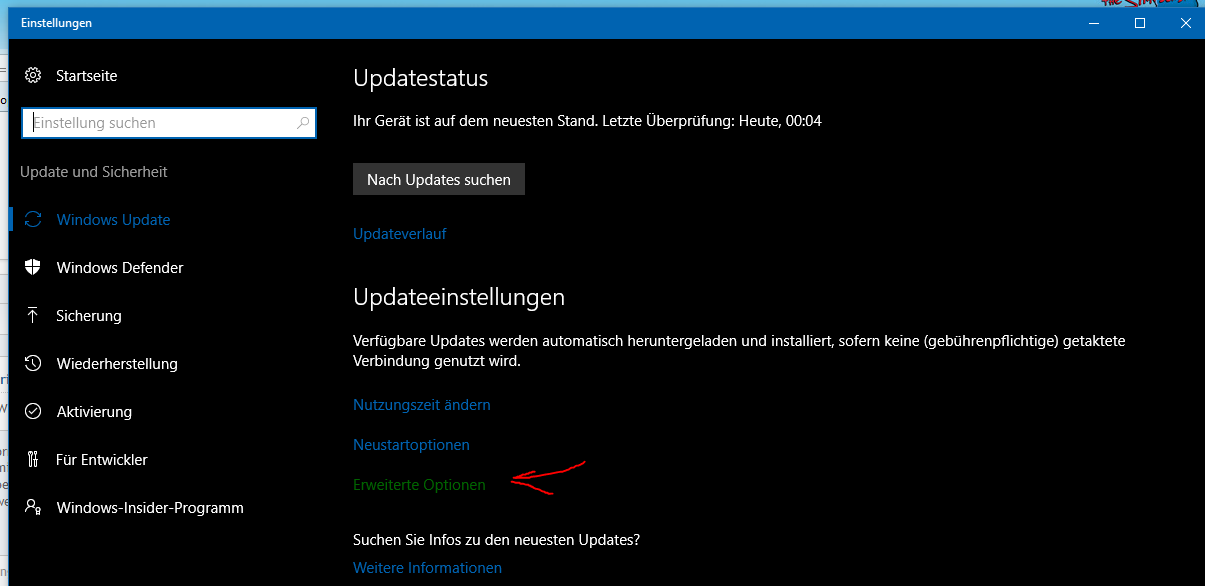Maximize the Einstellungen window
This screenshot has height=586, width=1205.
[1139, 23]
